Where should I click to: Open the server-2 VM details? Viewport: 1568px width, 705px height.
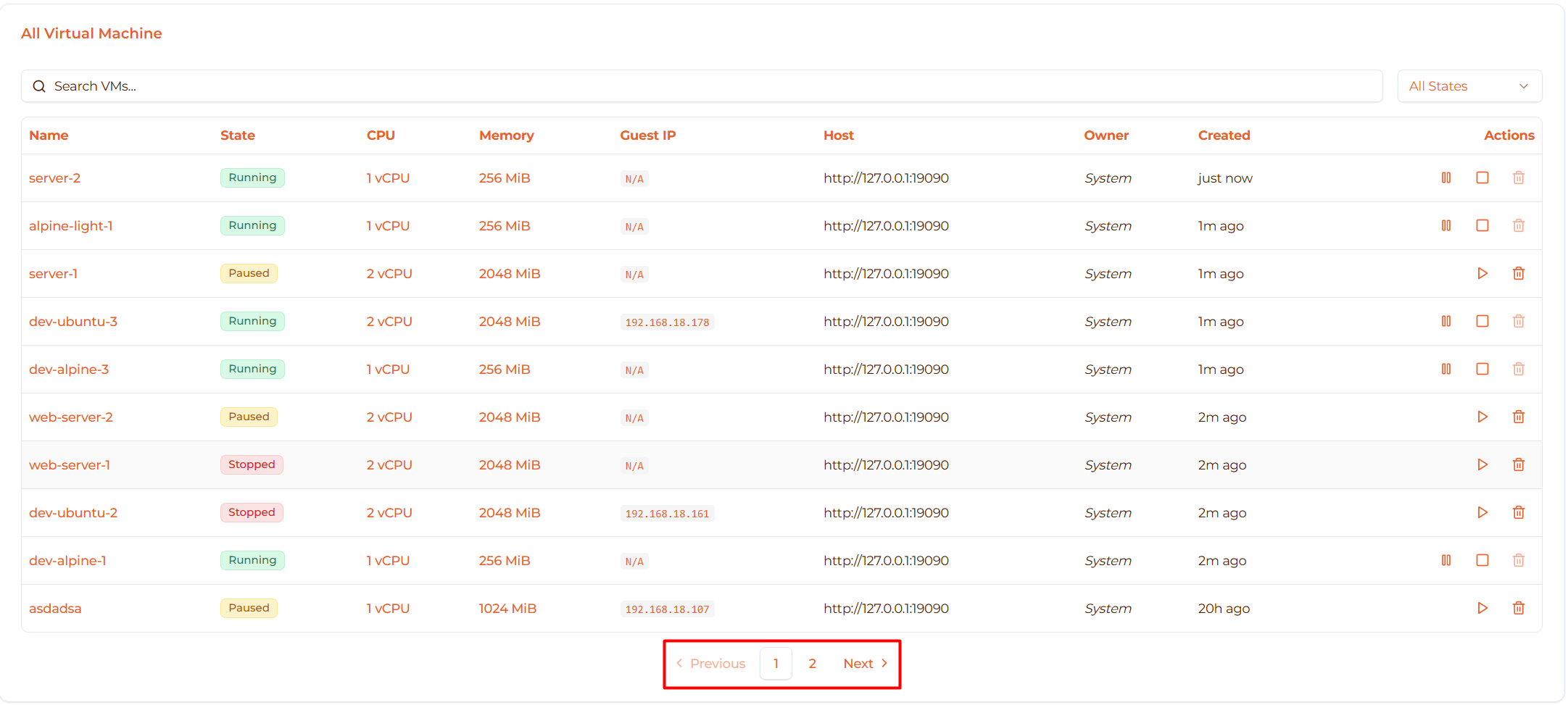click(x=54, y=178)
